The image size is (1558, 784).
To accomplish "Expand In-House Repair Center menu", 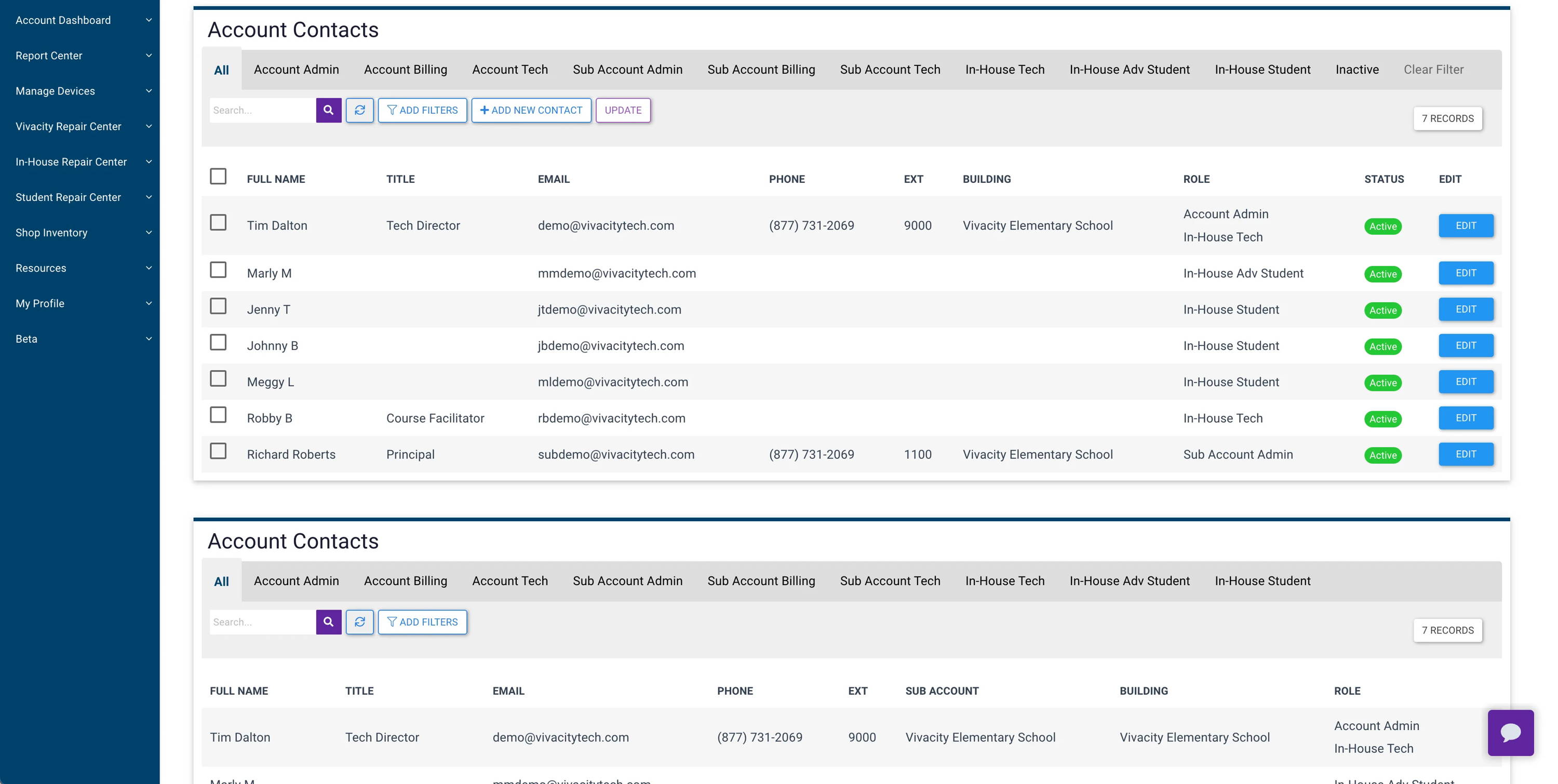I will tap(80, 161).
